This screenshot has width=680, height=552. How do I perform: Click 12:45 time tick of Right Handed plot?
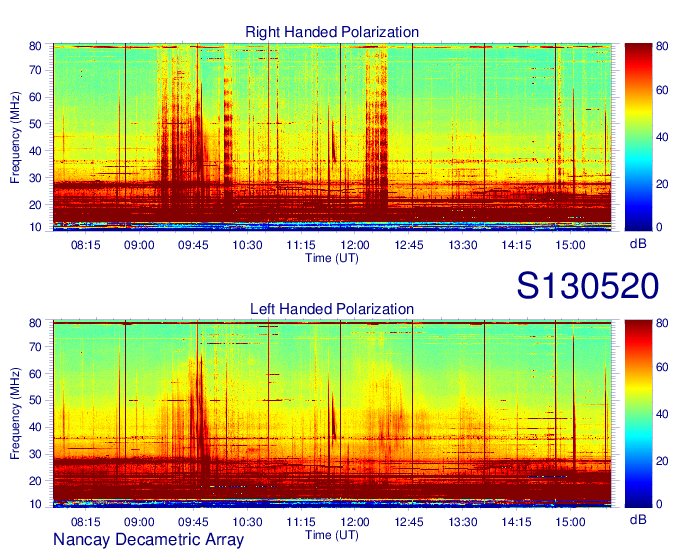click(409, 245)
